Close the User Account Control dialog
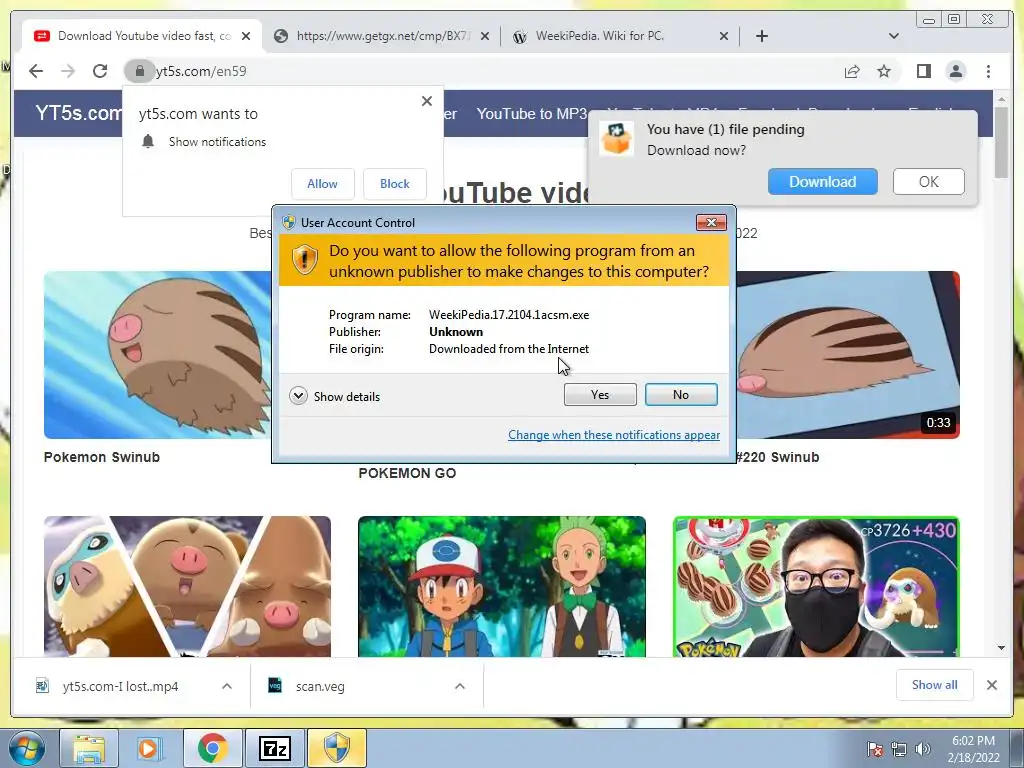The image size is (1024, 768). (711, 223)
